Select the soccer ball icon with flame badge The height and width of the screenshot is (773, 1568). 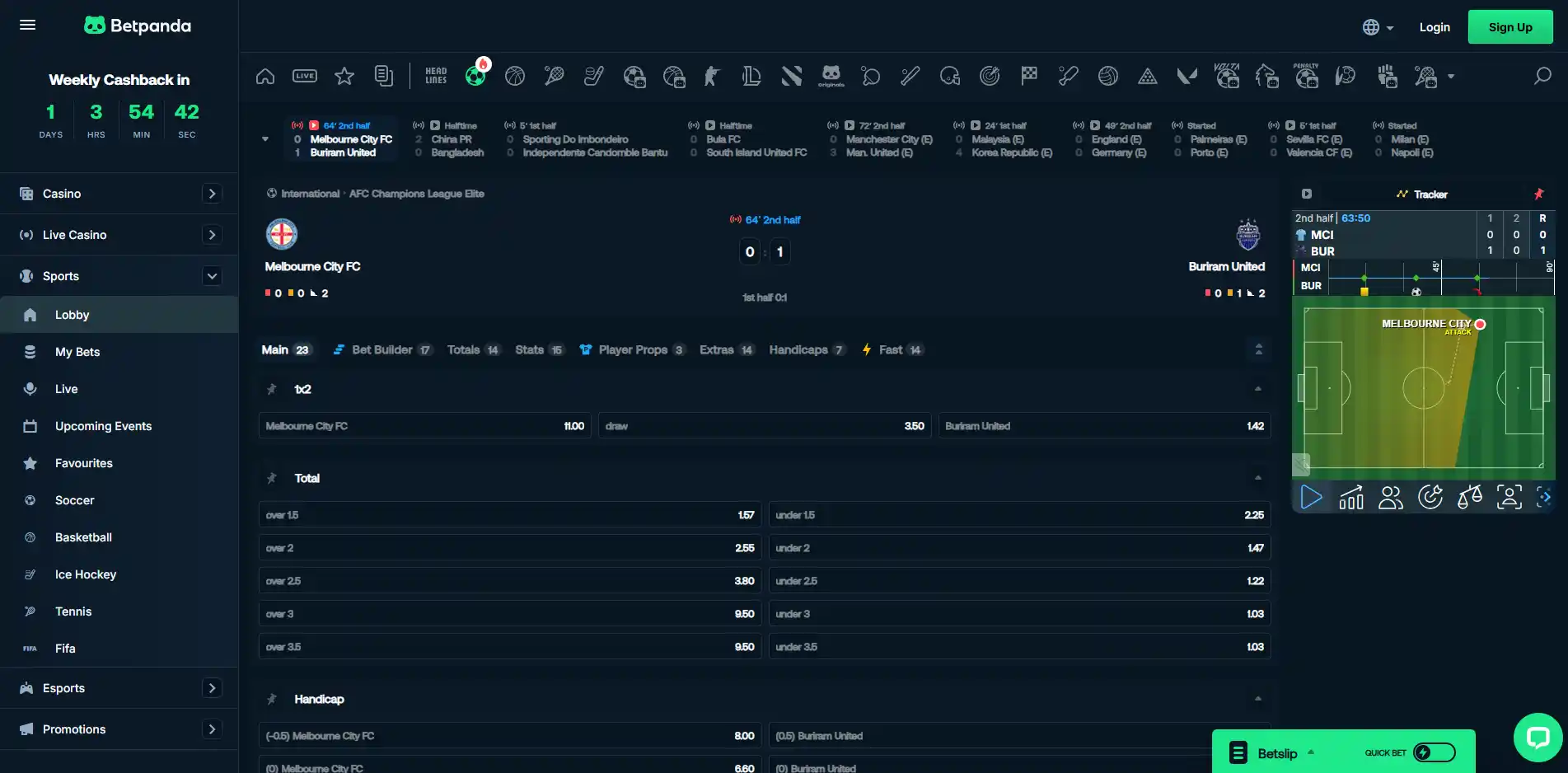(476, 75)
